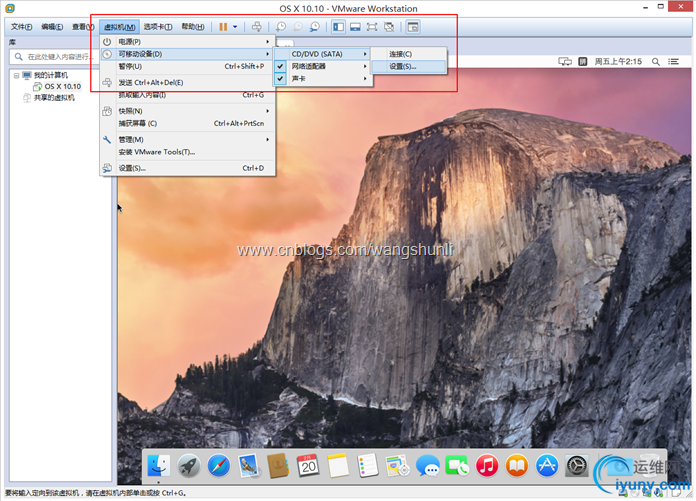Click the settings icon beside 设置(S)... Ctrl+D
This screenshot has width=696, height=501.
107,168
